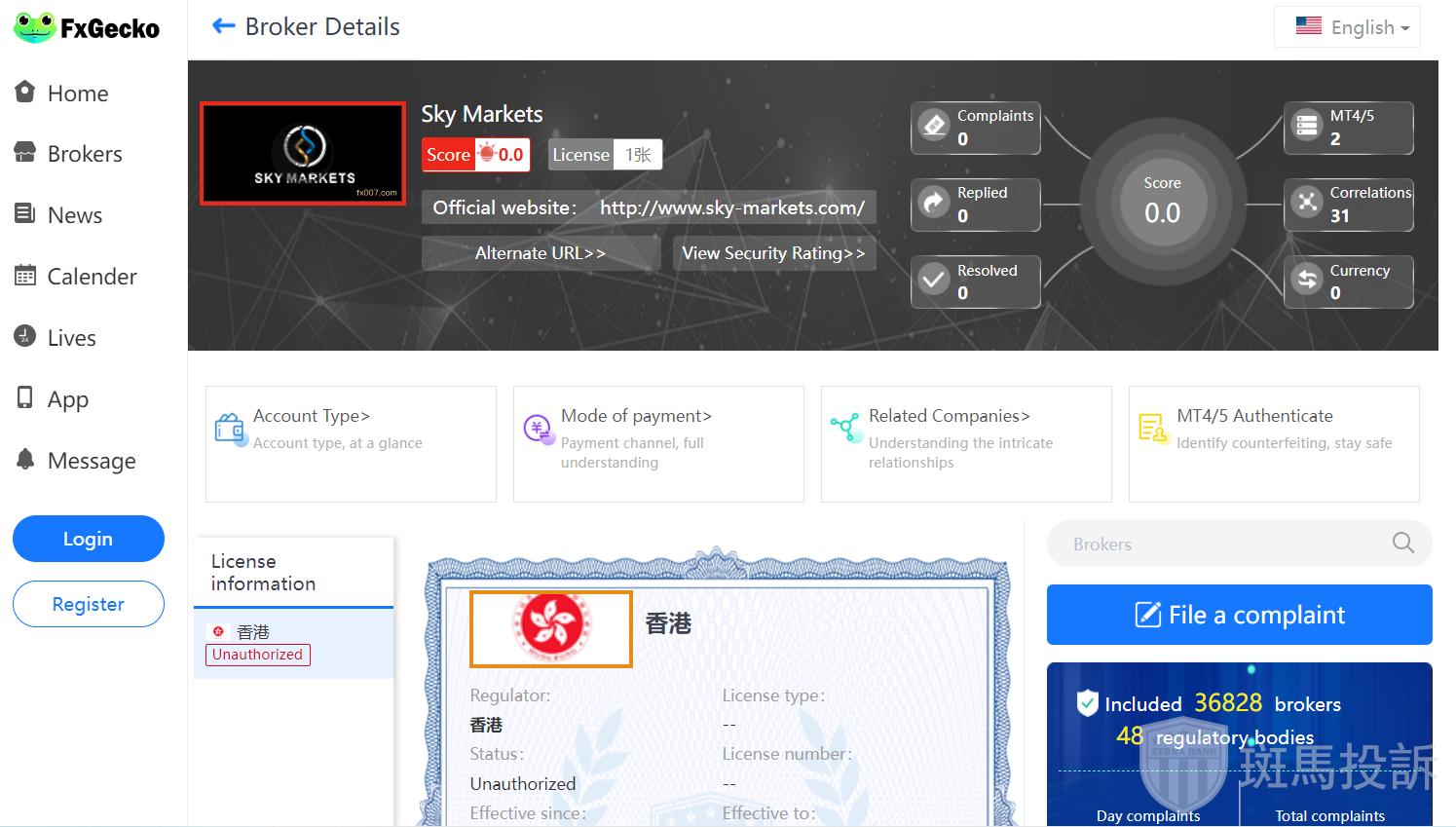
Task: Click the back arrow beside Broker Details
Action: pos(223,26)
